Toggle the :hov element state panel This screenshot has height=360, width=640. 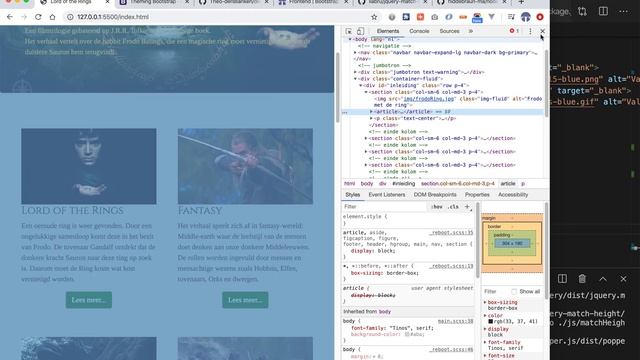click(436, 207)
